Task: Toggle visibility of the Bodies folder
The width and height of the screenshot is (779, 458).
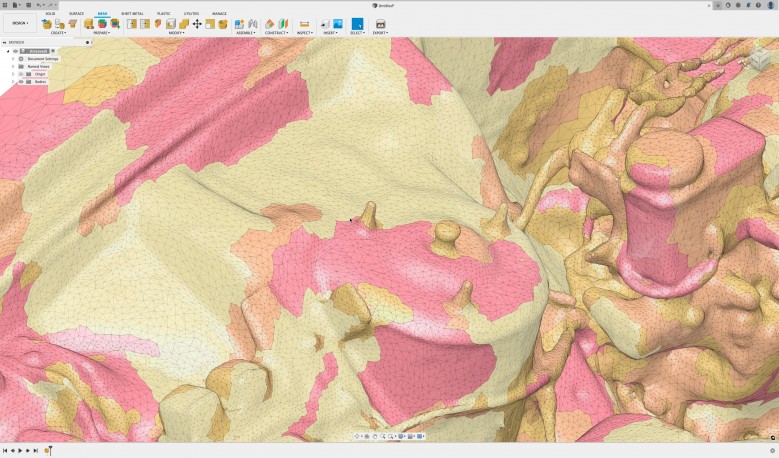Action: pos(21,81)
